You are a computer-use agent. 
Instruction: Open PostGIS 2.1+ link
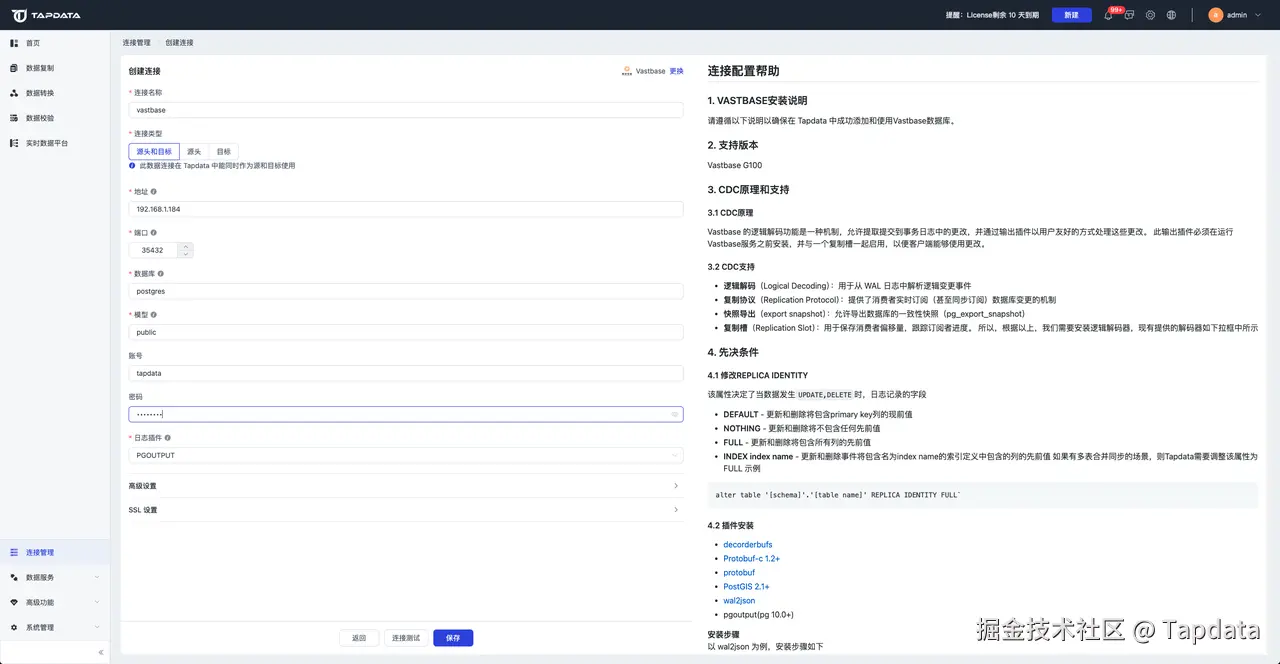click(x=747, y=587)
